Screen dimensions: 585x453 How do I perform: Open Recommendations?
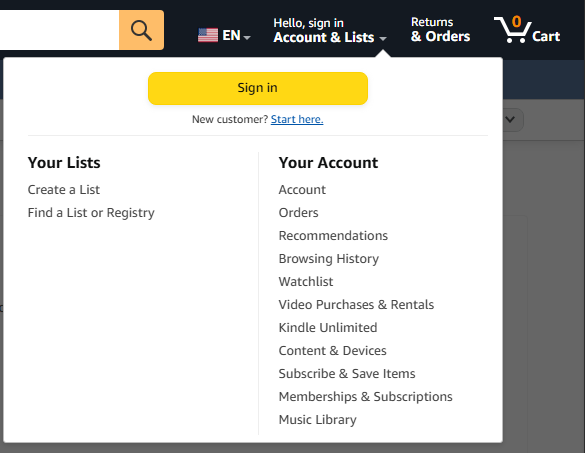point(333,236)
